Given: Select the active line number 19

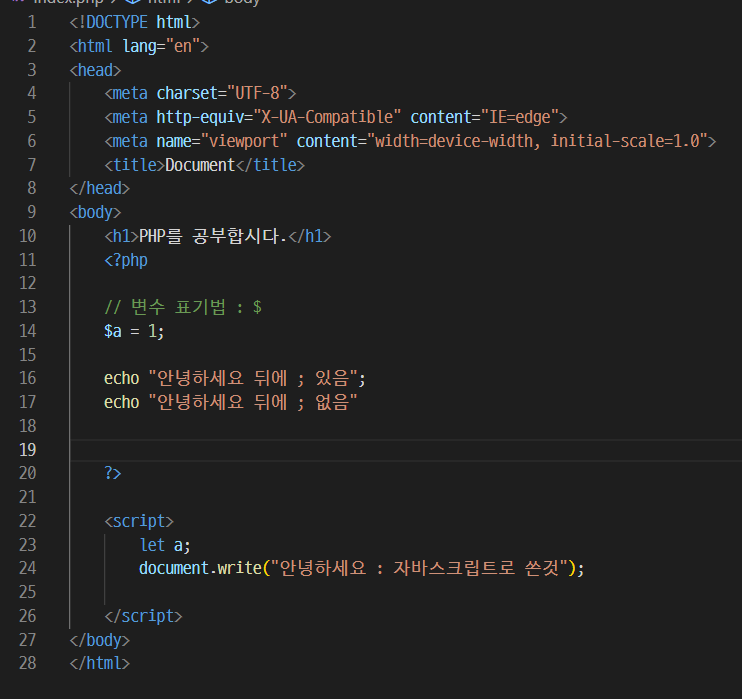Looking at the screenshot, I should (x=27, y=450).
